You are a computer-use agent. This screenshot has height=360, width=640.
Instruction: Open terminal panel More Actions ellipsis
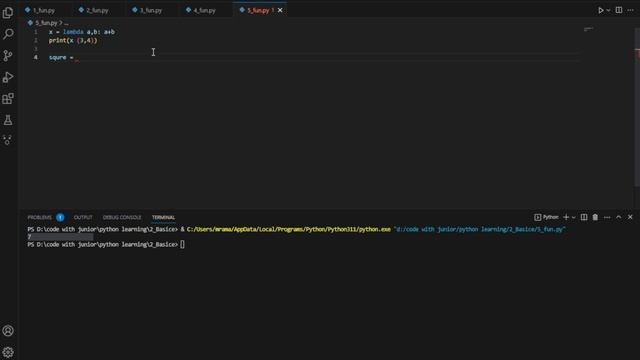click(607, 217)
